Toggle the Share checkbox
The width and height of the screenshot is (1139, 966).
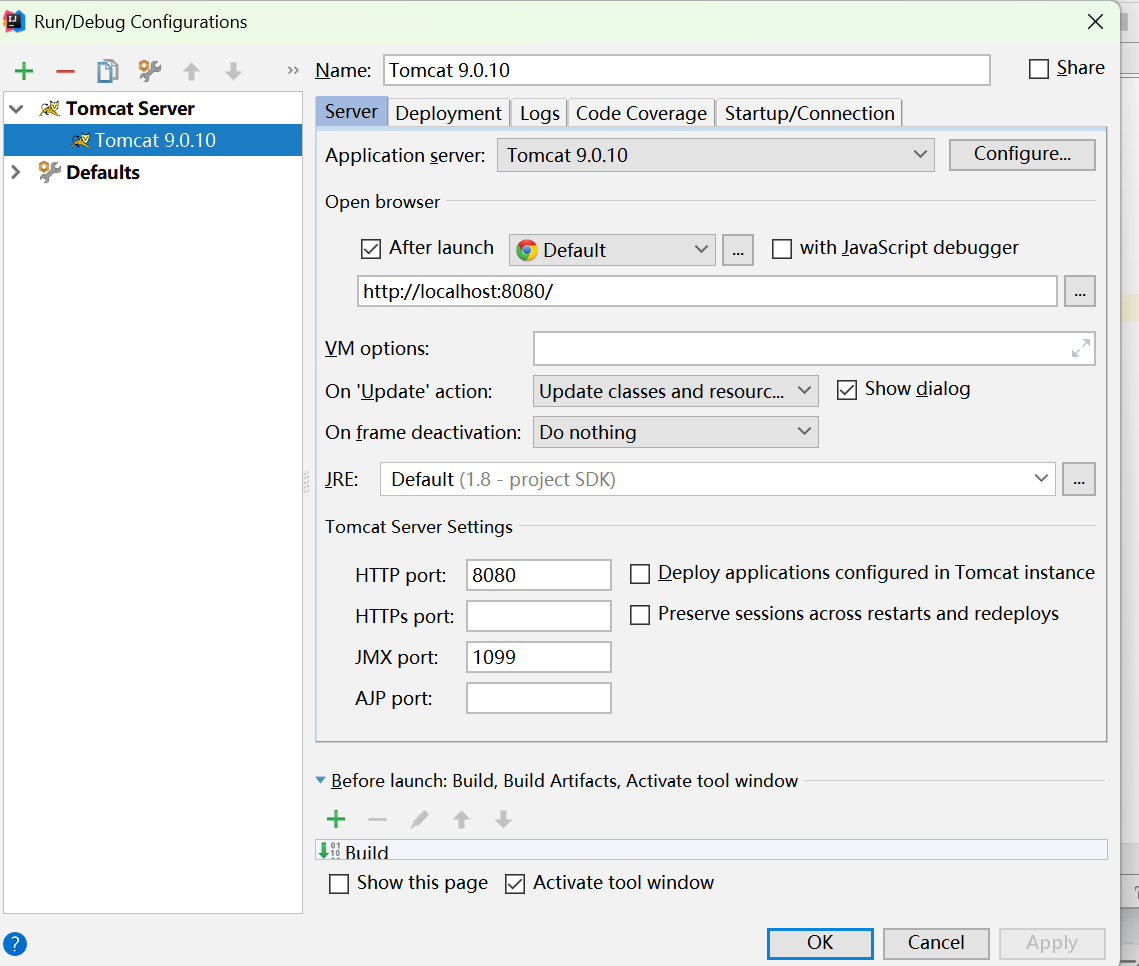point(1039,69)
